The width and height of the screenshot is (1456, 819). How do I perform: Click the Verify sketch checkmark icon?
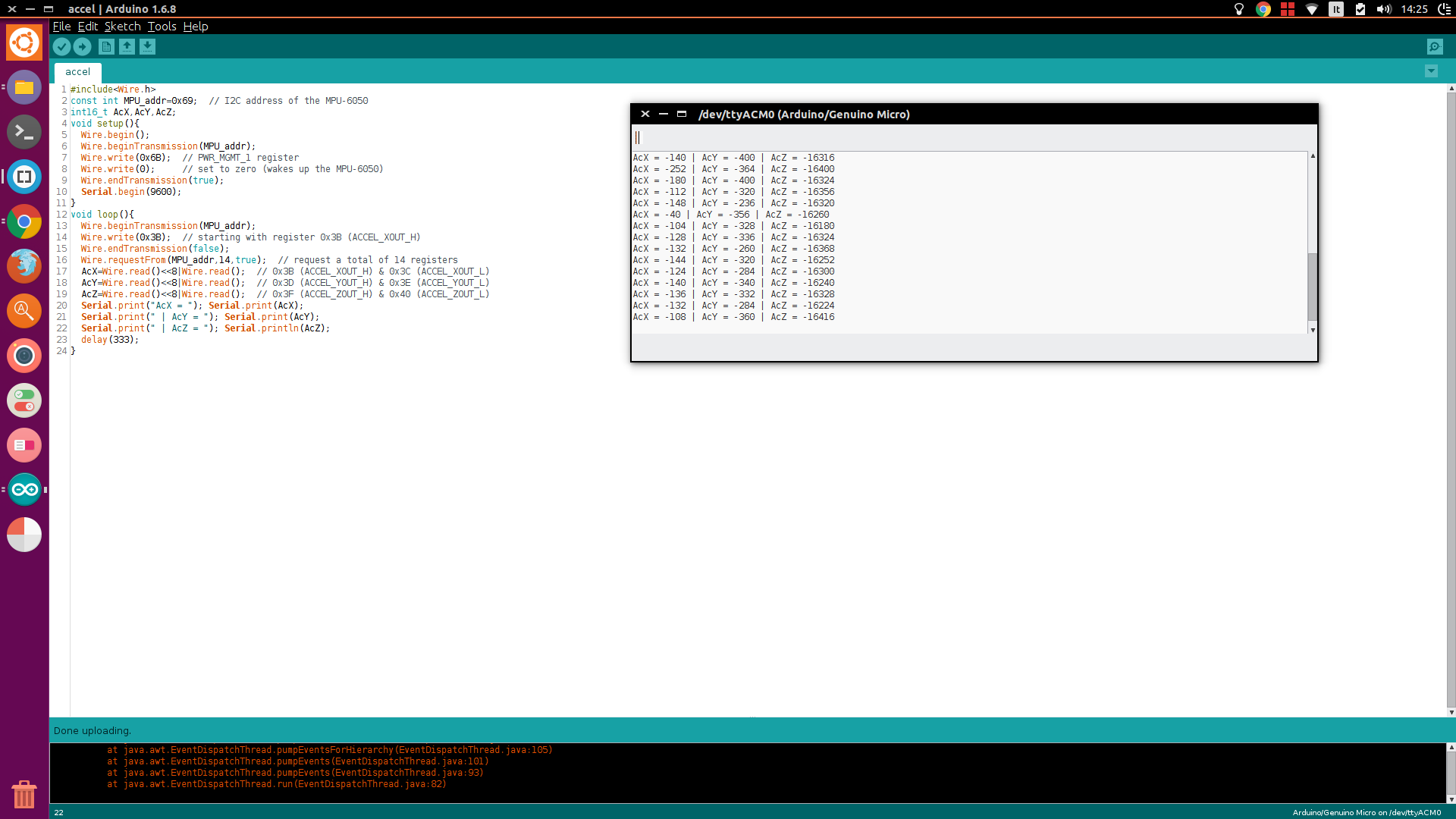[x=61, y=47]
